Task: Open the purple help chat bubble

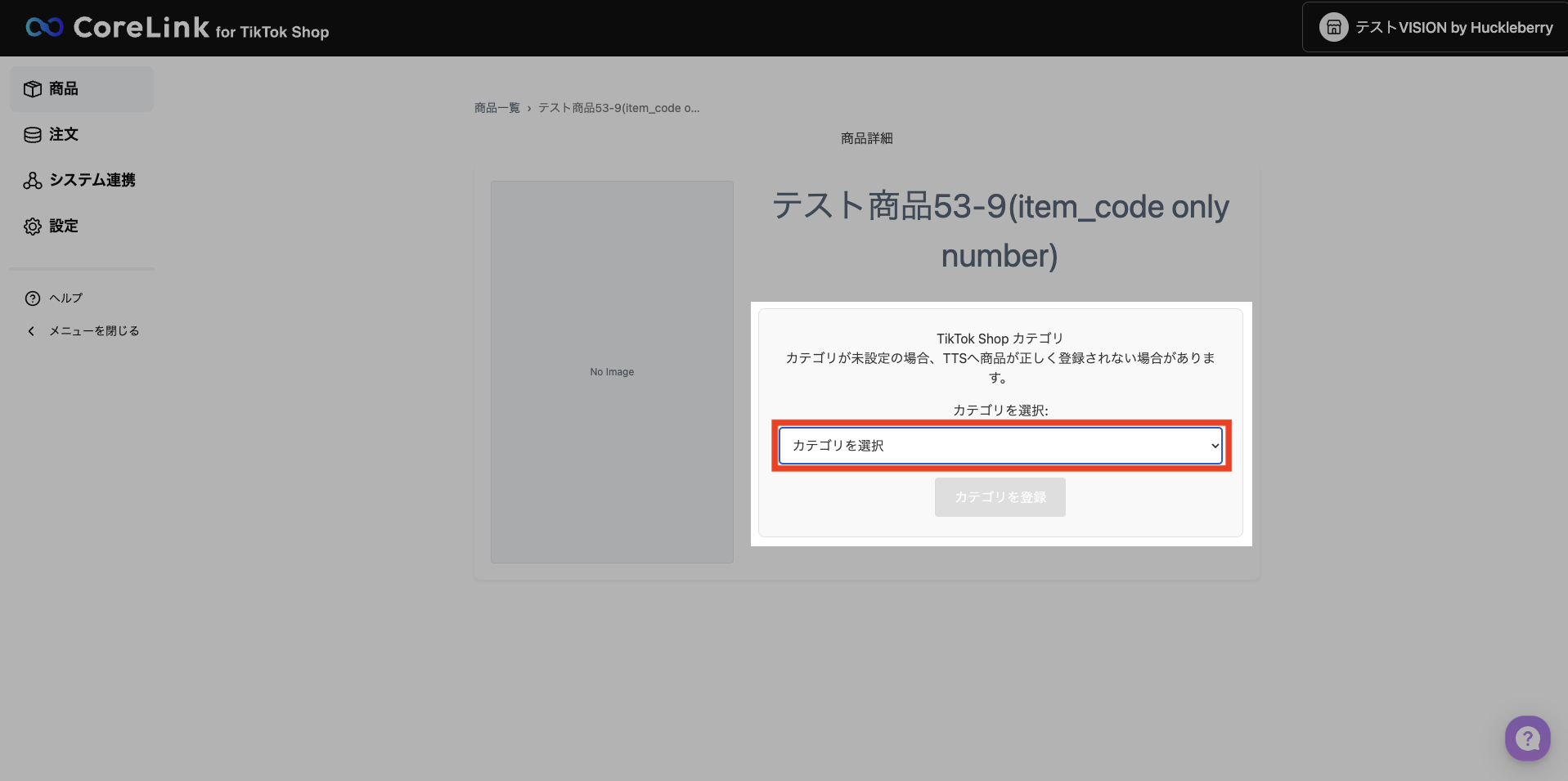Action: pos(1527,738)
